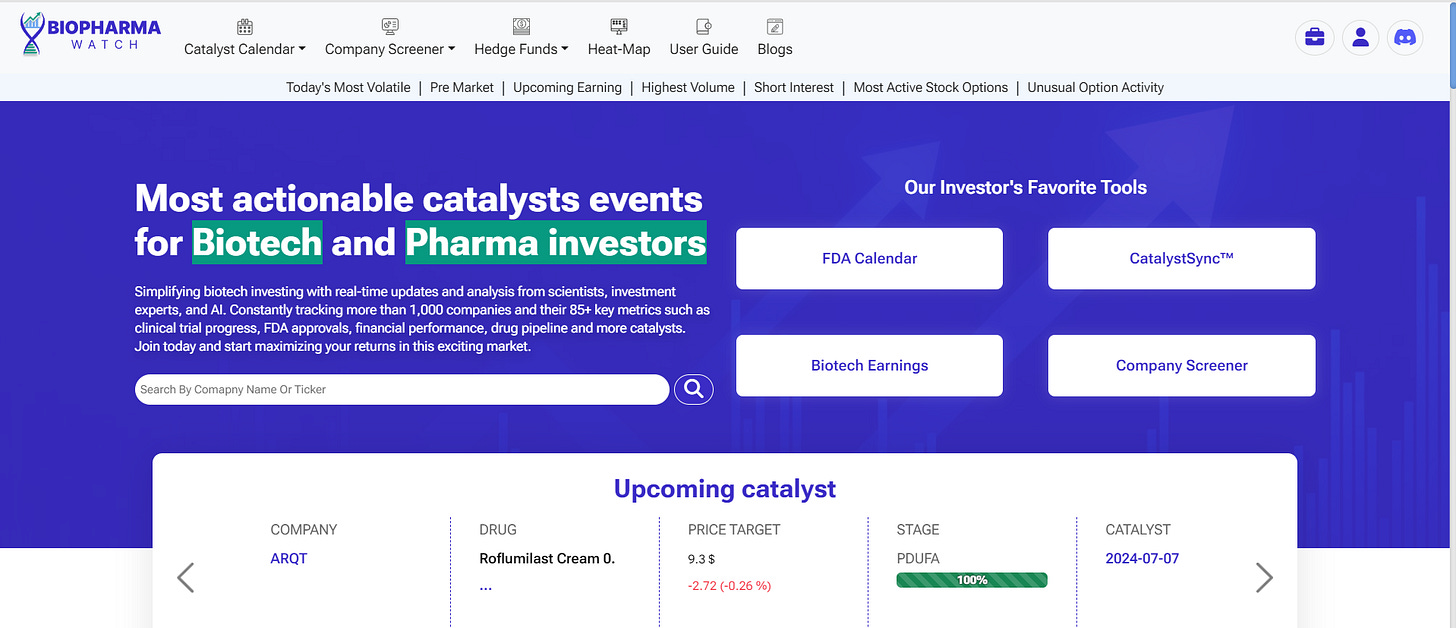
Task: Click the Biotech Earnings tool button
Action: pyautogui.click(x=869, y=365)
